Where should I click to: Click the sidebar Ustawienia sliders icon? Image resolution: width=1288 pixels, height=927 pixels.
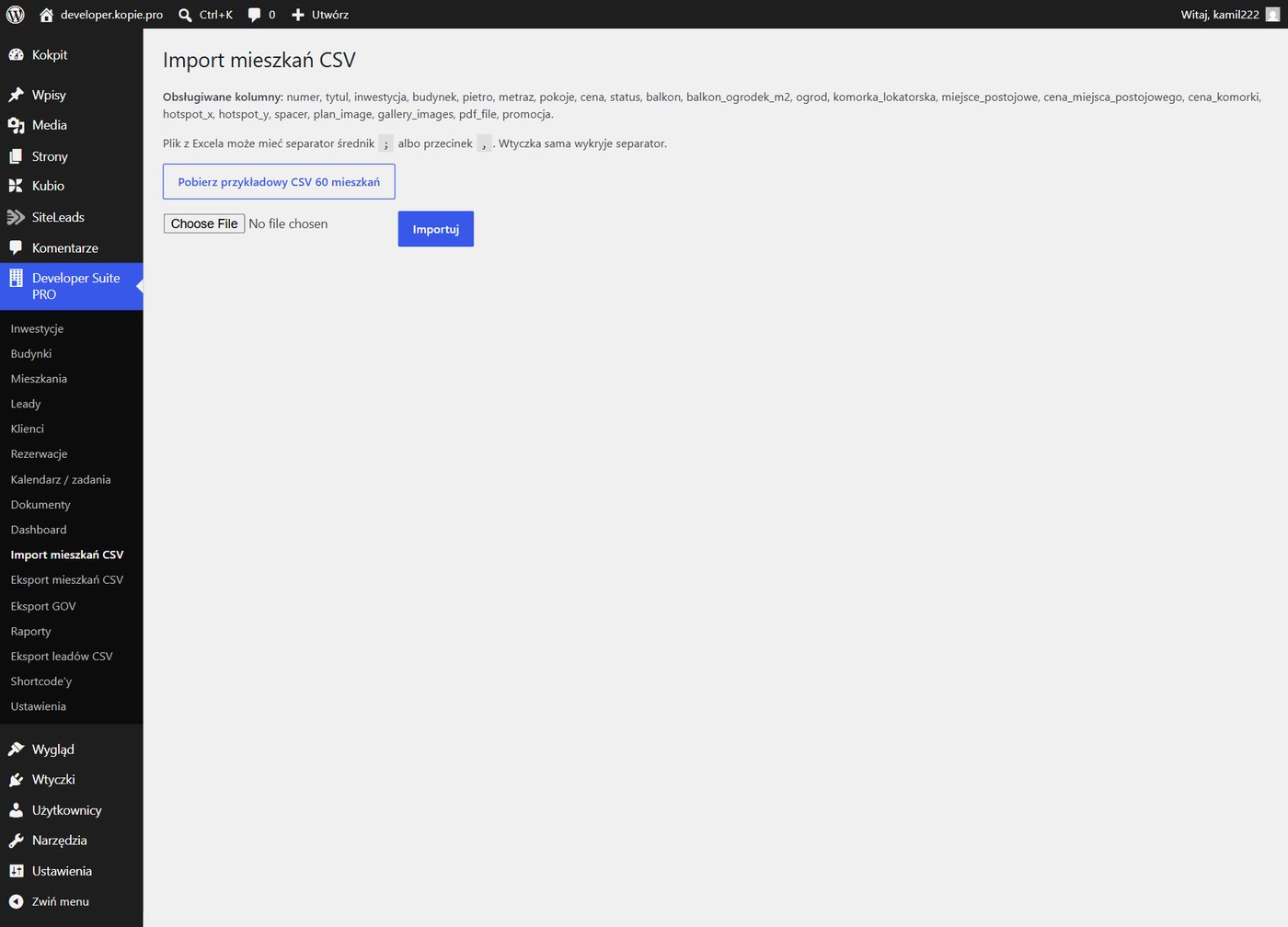16,871
